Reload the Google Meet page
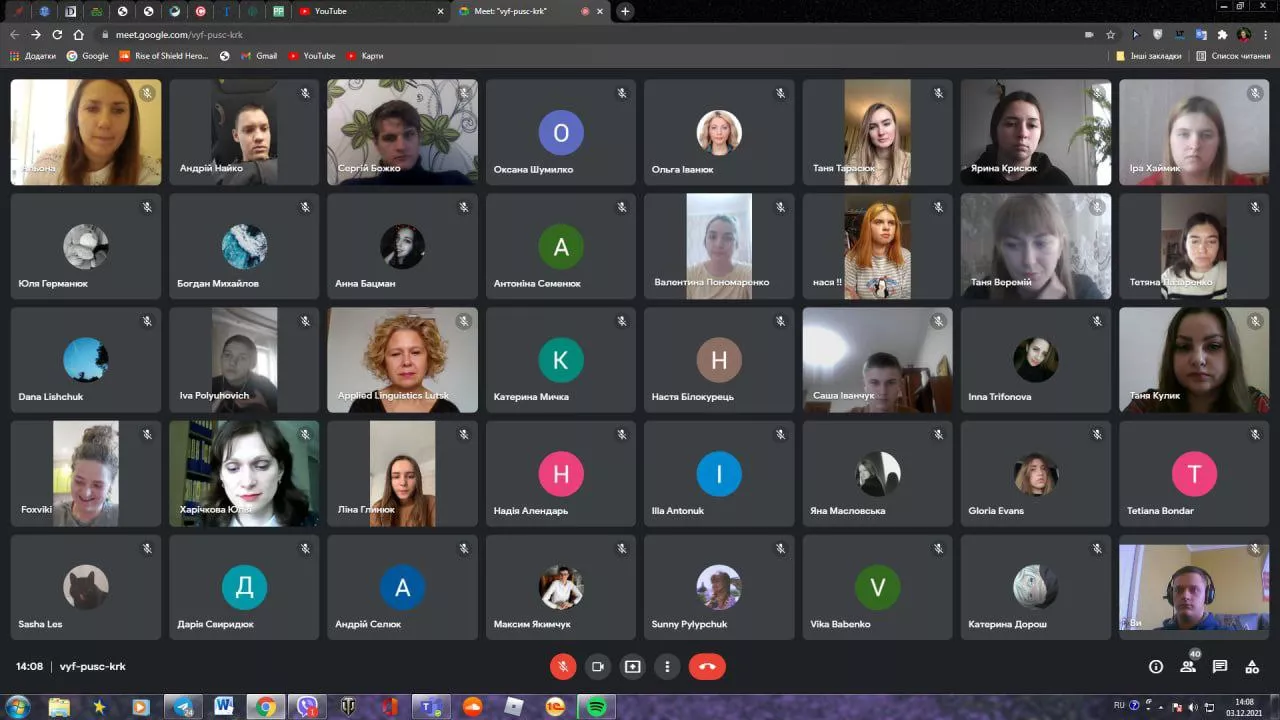Image resolution: width=1280 pixels, height=720 pixels. [57, 34]
